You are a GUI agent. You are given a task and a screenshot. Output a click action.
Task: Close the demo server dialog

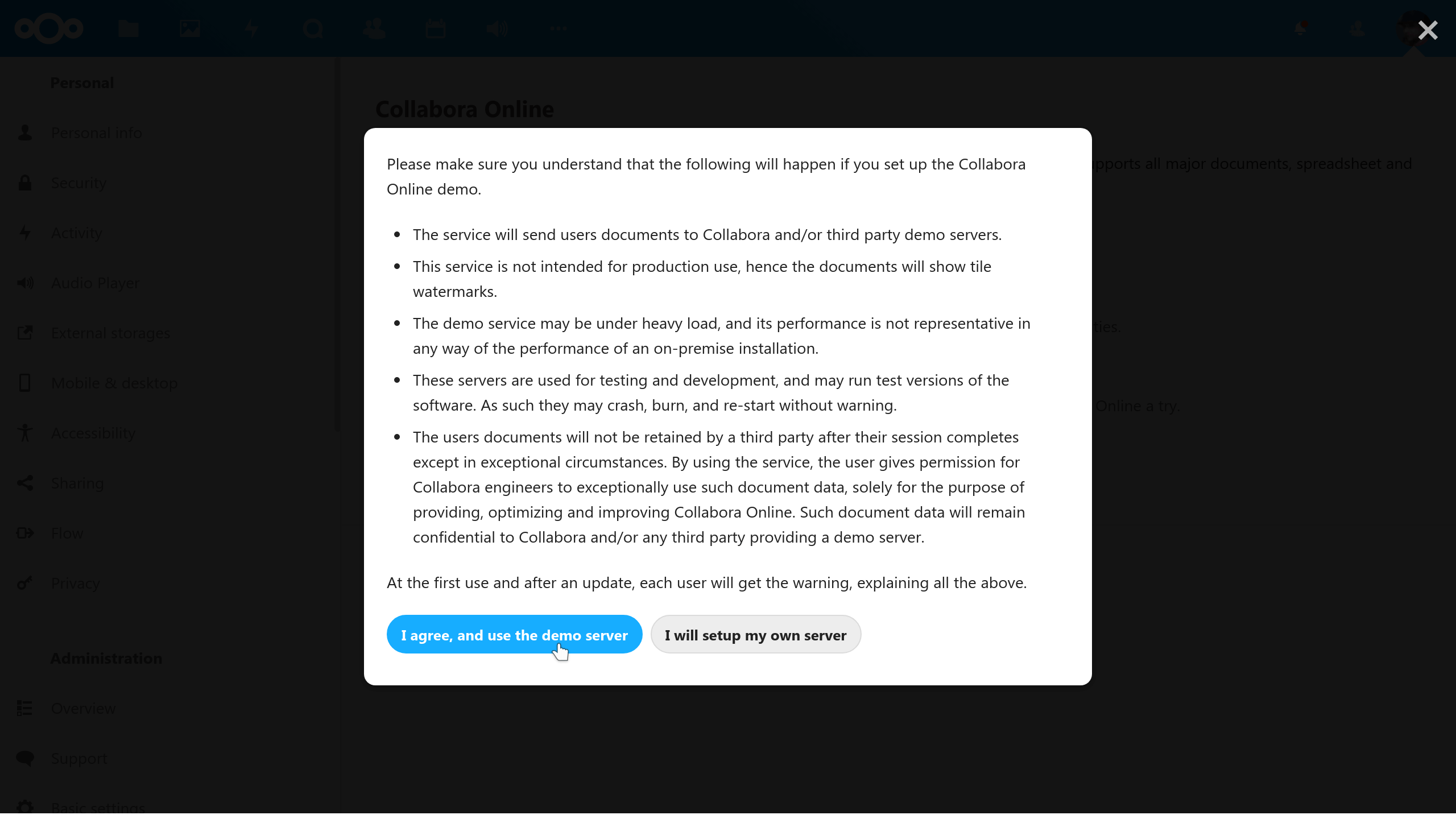(x=1428, y=30)
